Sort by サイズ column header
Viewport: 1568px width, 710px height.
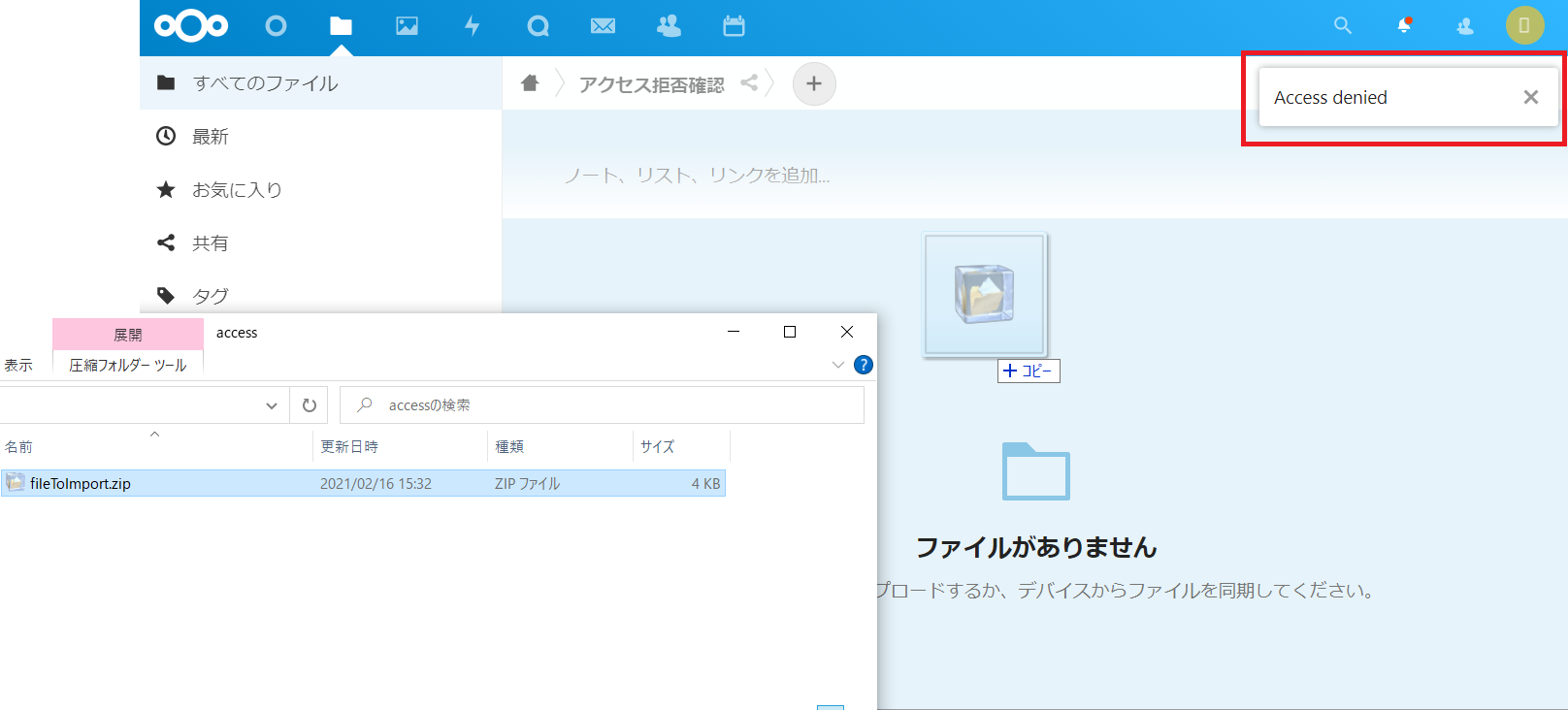(x=681, y=446)
